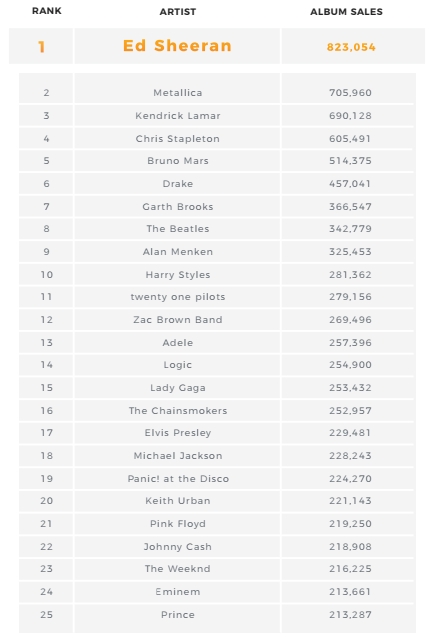Click rank number 10 for Harry Styles
This screenshot has height=638, width=437.
coord(47,275)
